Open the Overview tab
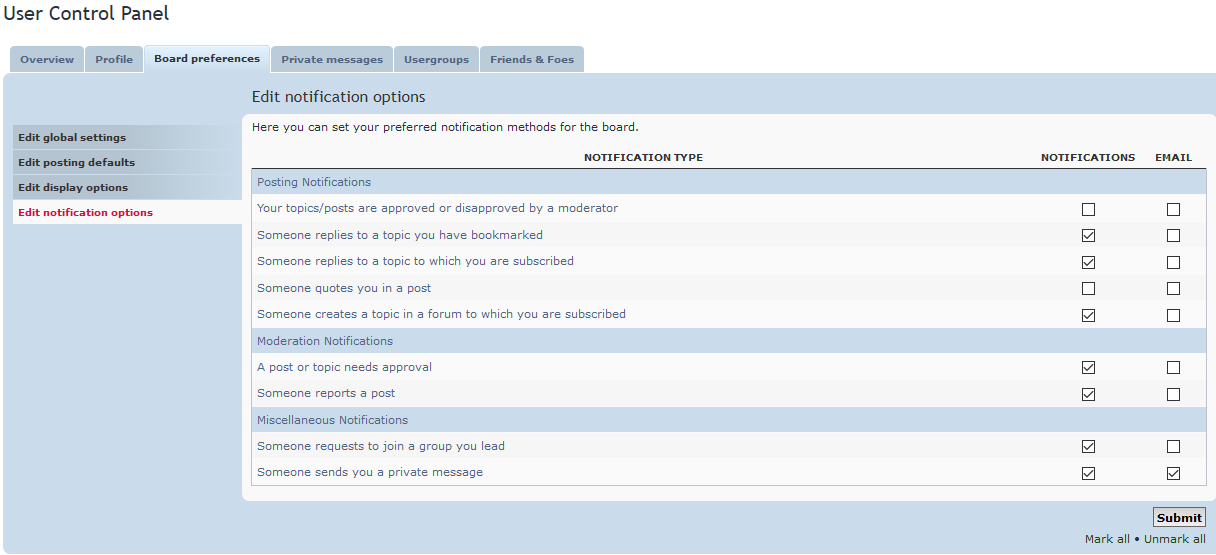Image resolution: width=1216 pixels, height=555 pixels. pos(47,60)
